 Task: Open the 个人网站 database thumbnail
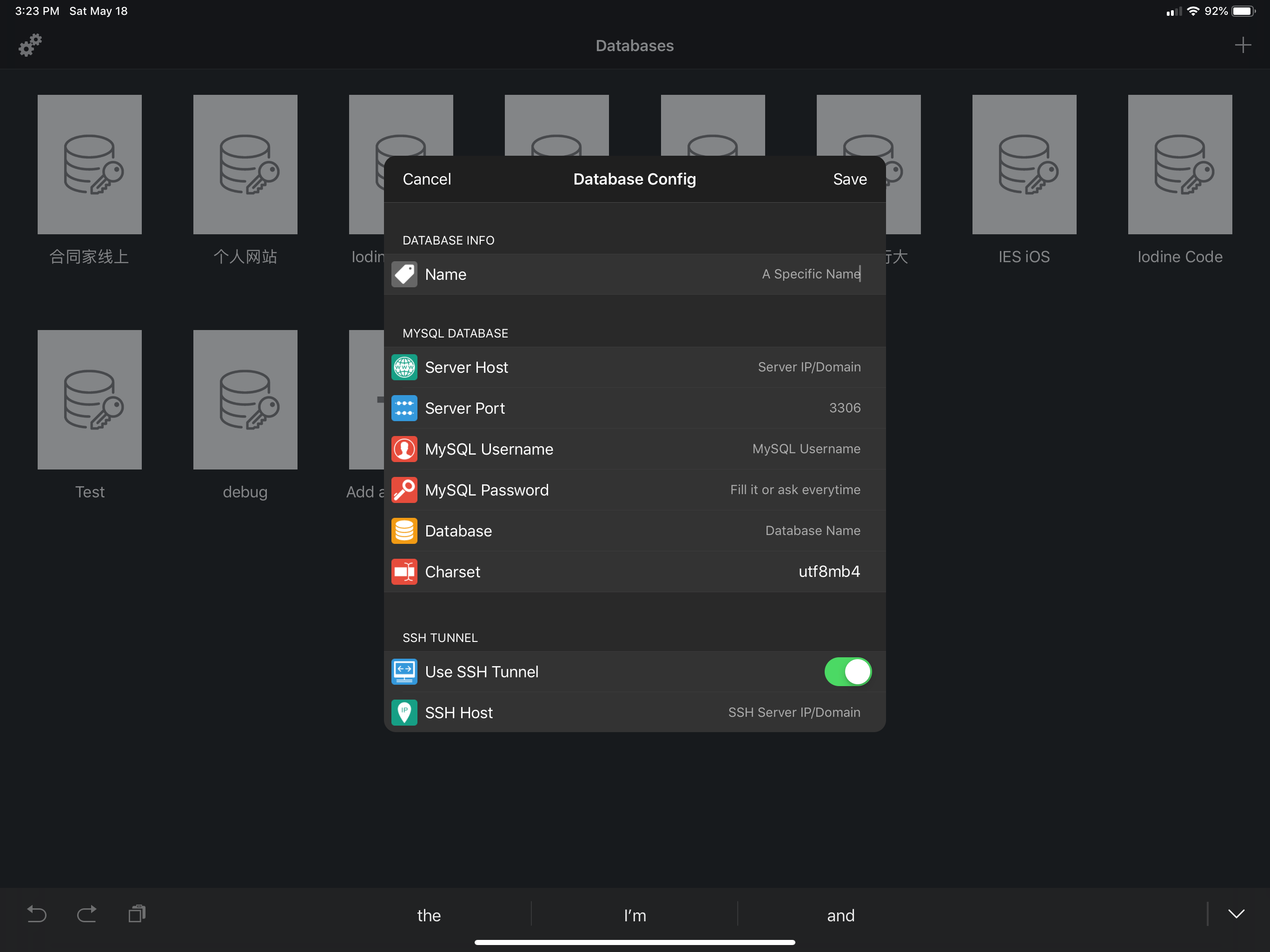(245, 164)
